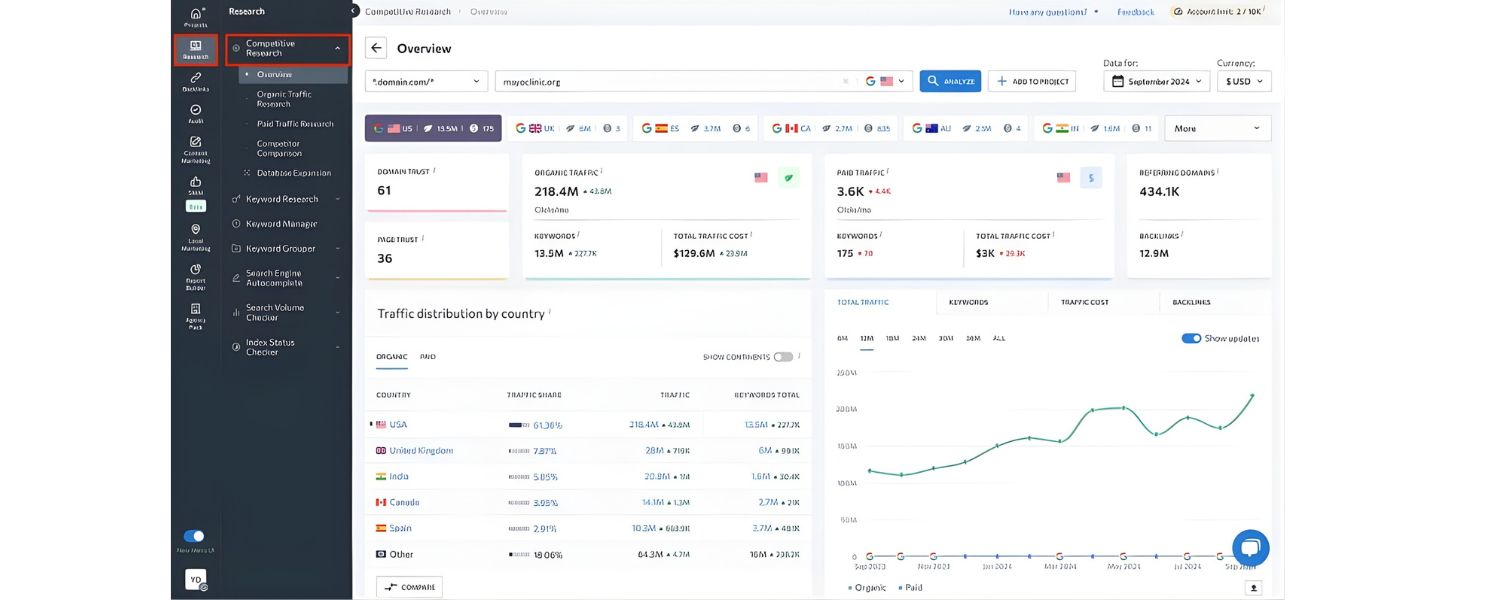Open the Report Builder tool

(x=195, y=275)
